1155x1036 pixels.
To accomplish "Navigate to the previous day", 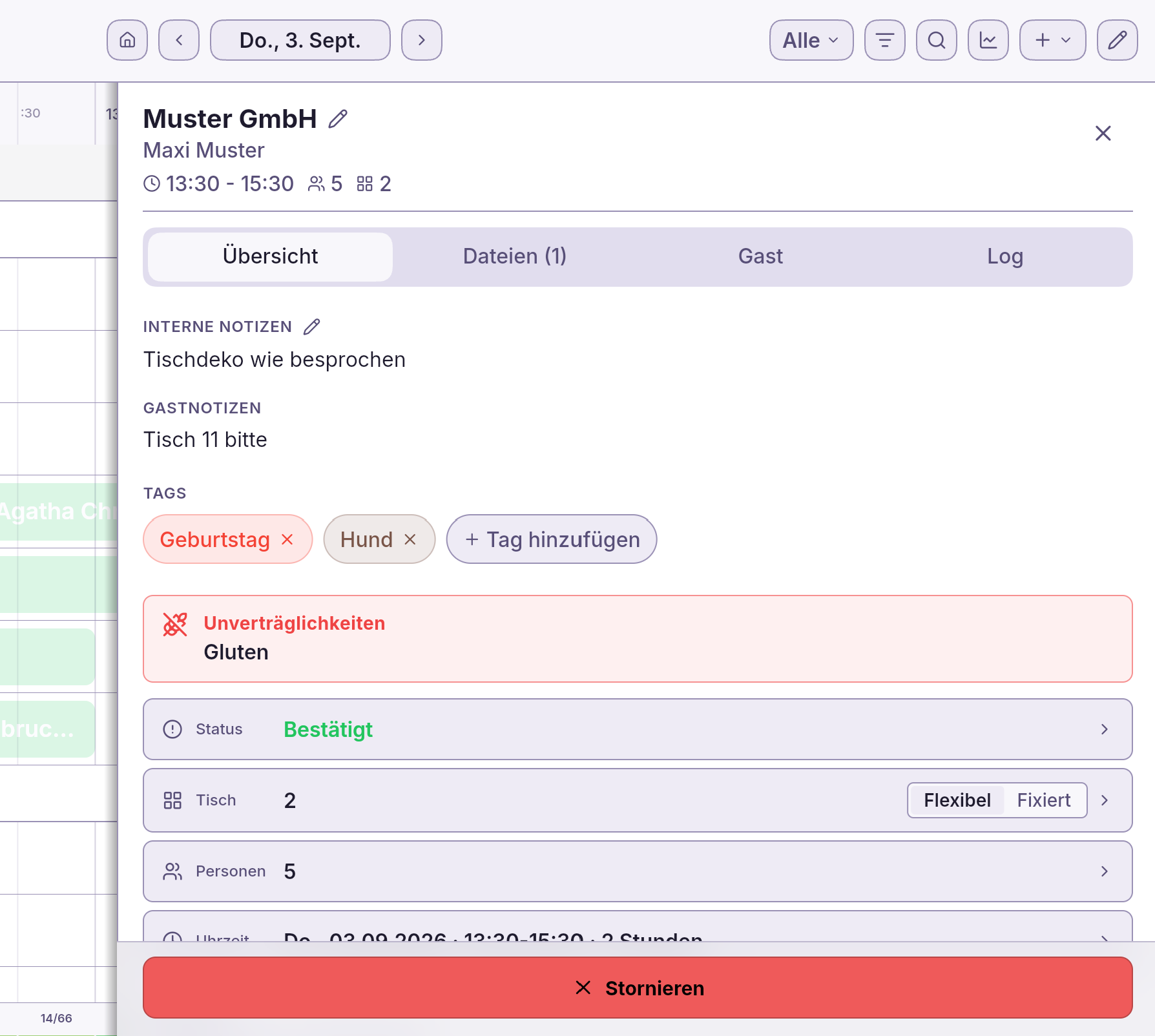I will (179, 40).
